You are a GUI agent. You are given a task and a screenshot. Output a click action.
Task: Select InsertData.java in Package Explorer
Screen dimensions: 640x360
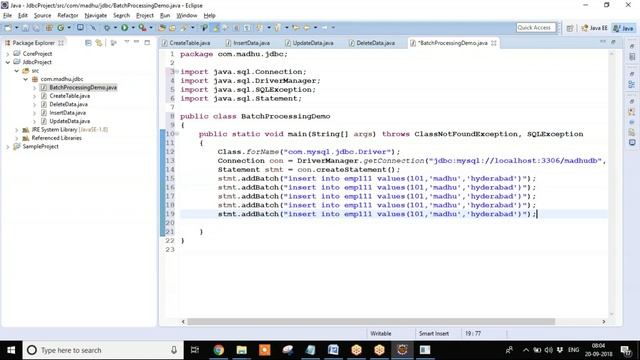tap(67, 113)
